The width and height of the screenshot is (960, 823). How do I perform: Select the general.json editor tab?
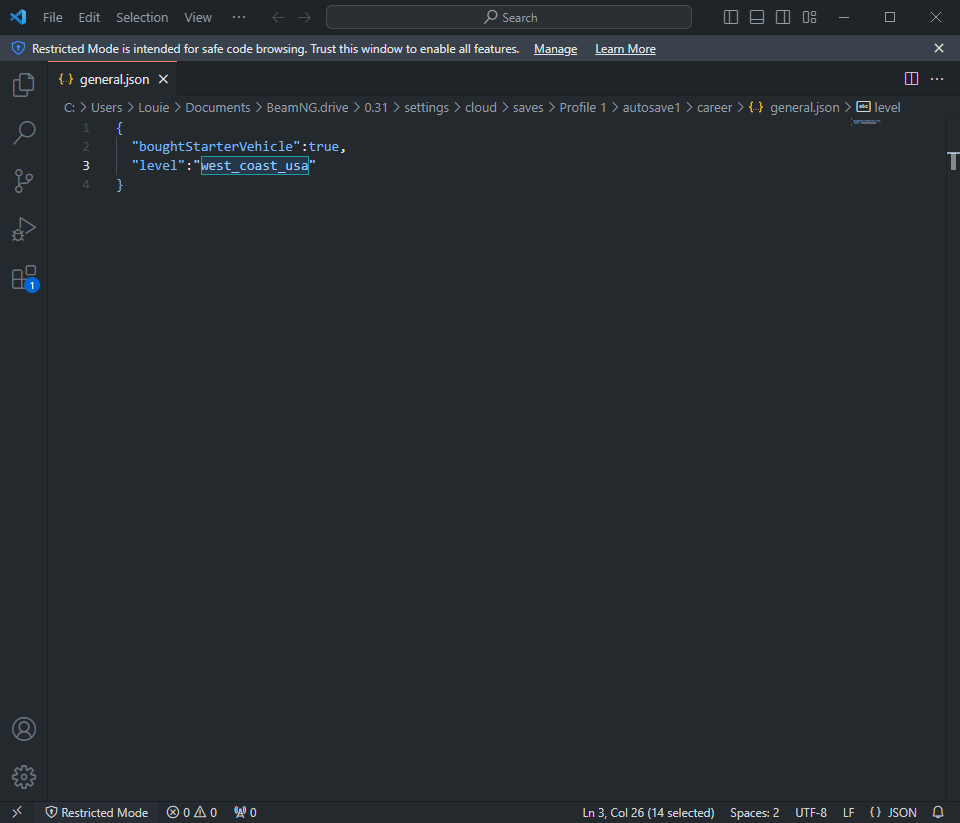pyautogui.click(x=114, y=79)
